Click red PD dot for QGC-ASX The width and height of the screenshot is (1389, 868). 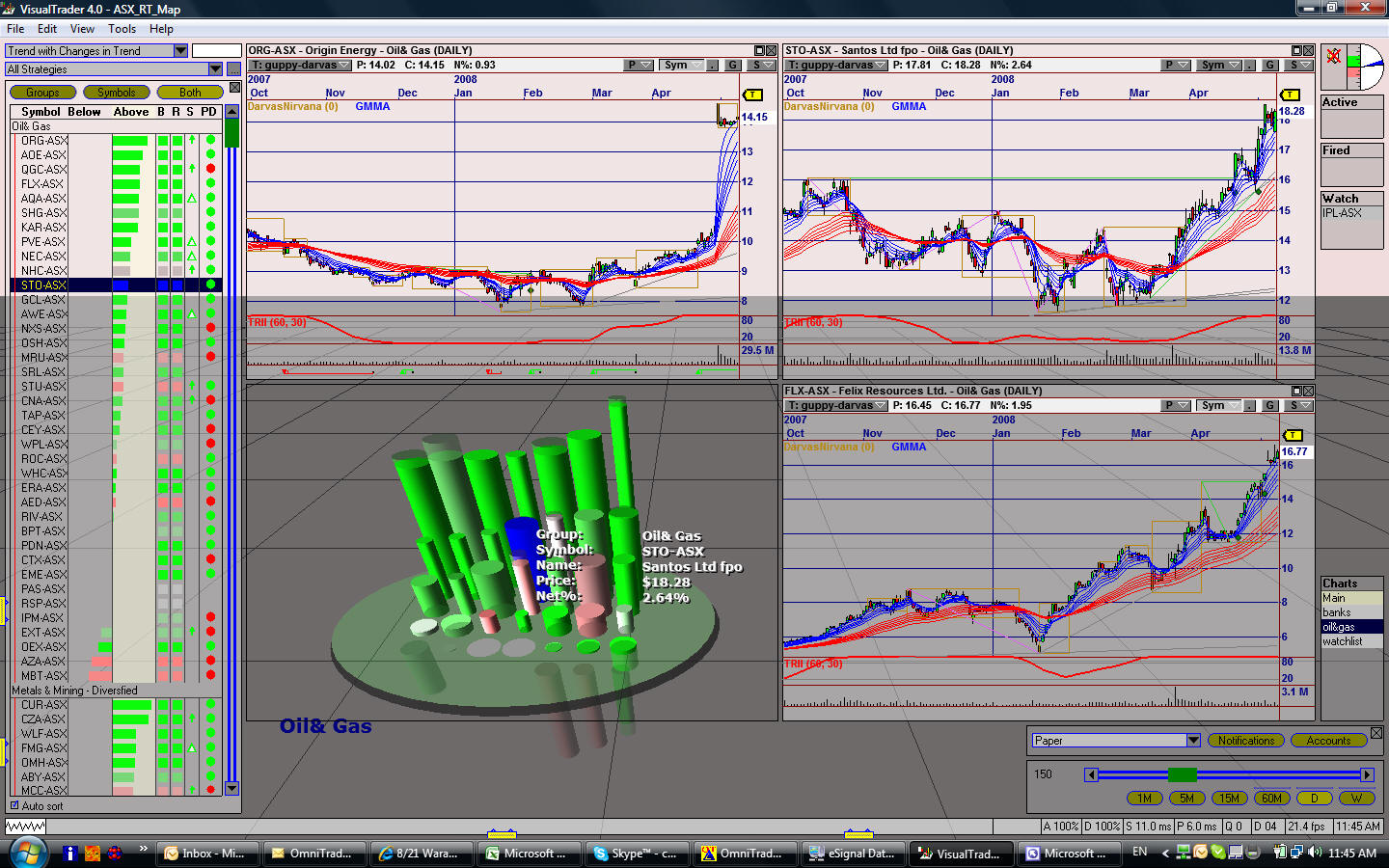210,169
